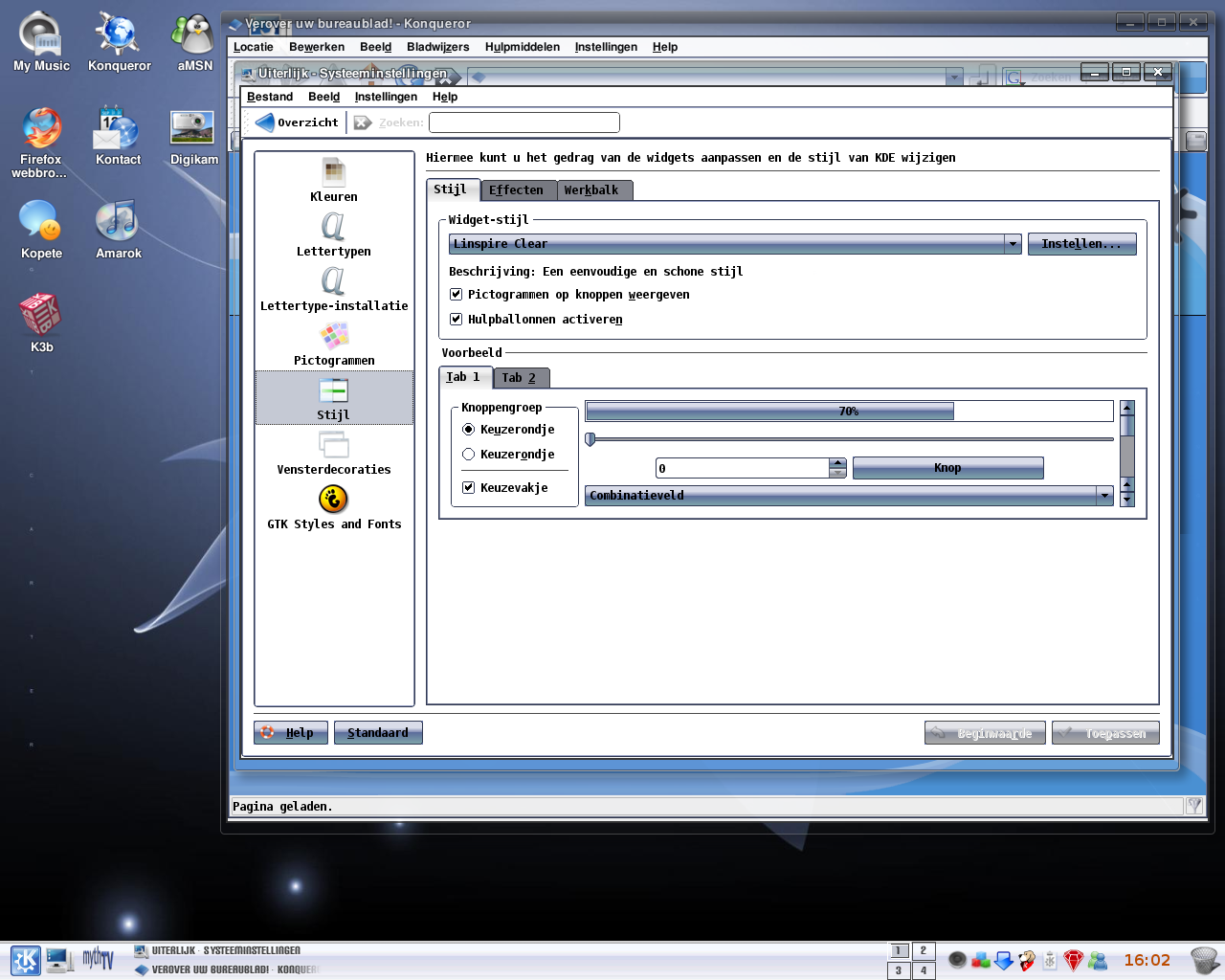
Task: Launch Konqueror from the desktop
Action: (x=119, y=42)
